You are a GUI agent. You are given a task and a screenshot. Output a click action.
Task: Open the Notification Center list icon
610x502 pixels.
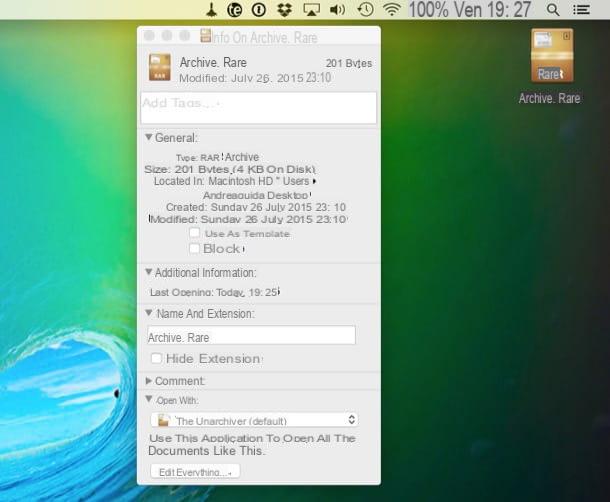[x=581, y=10]
